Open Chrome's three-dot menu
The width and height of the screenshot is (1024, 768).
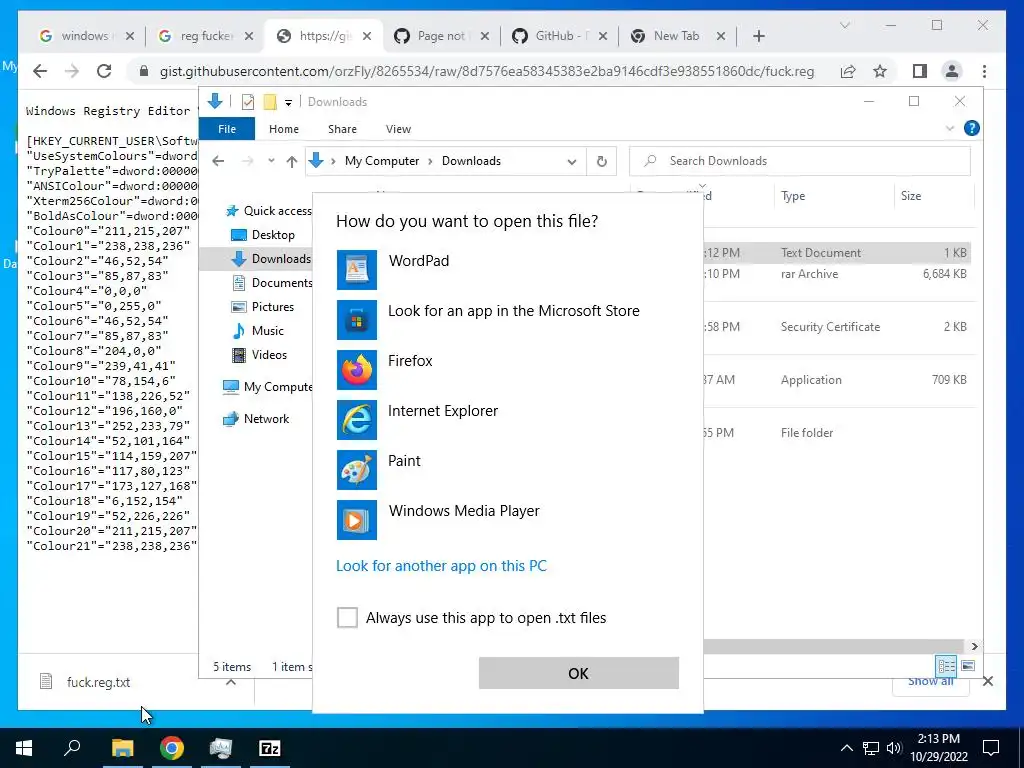984,71
